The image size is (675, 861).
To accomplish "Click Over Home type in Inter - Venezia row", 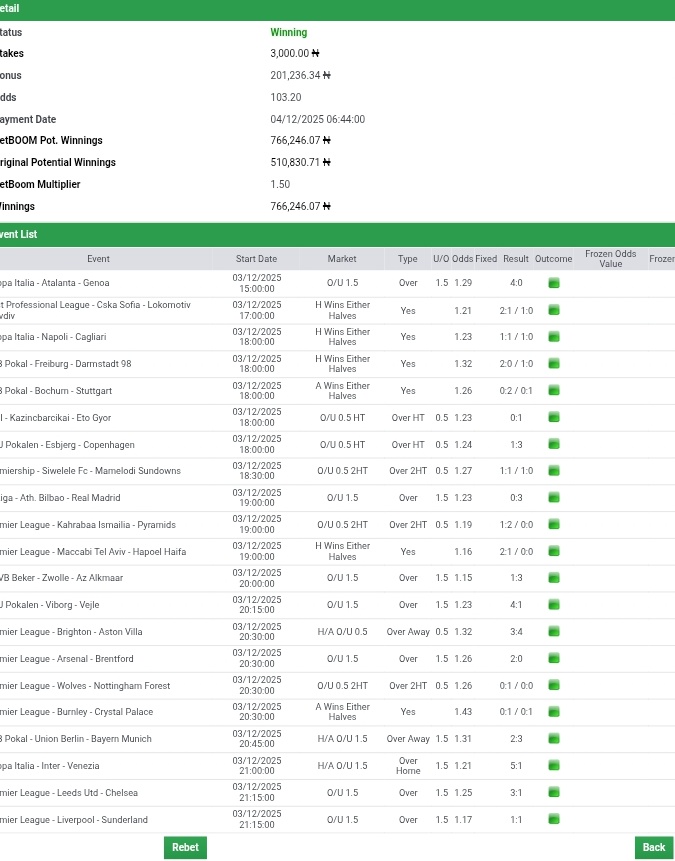I will pos(408,765).
